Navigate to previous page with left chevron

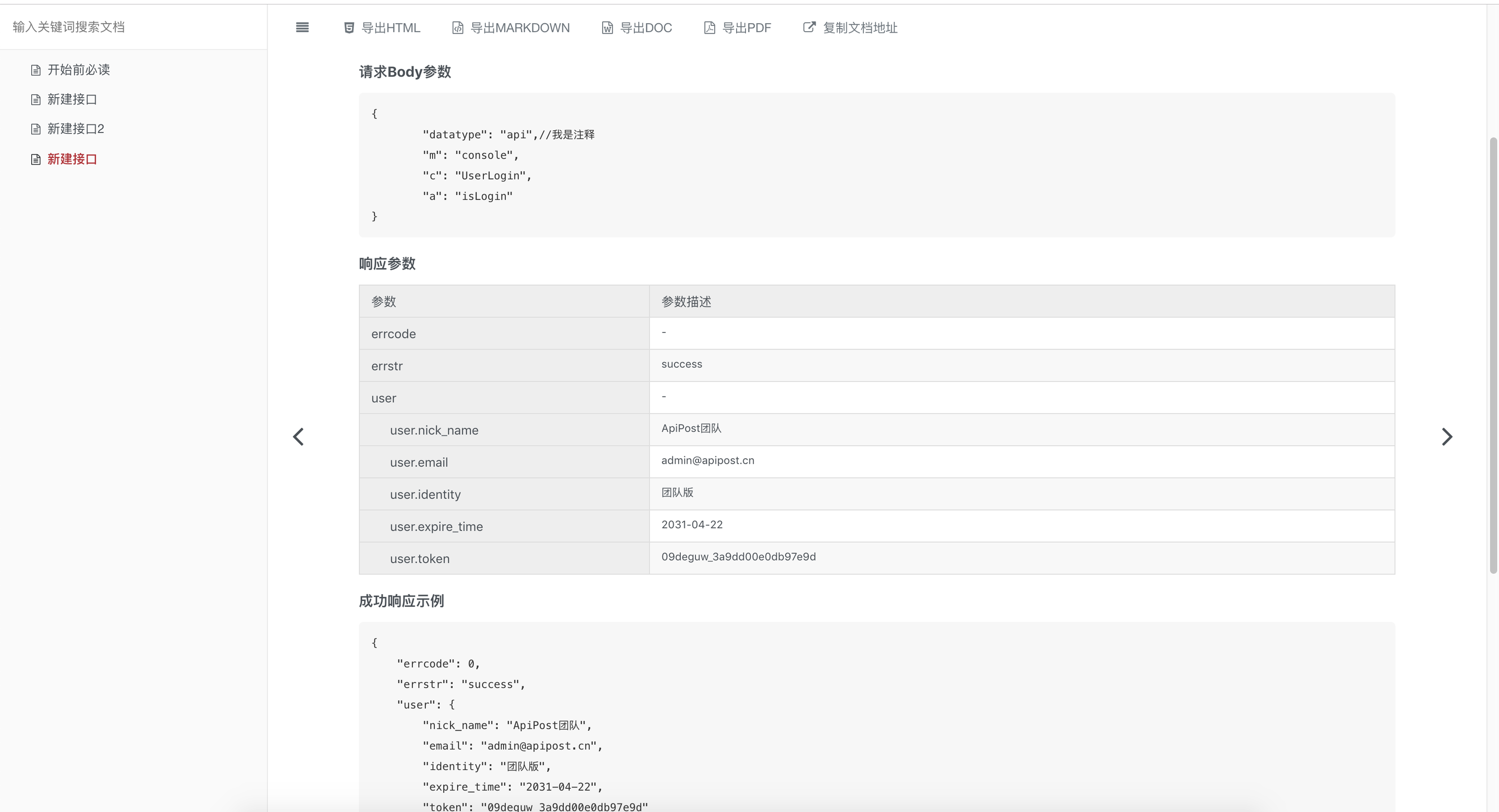point(298,436)
